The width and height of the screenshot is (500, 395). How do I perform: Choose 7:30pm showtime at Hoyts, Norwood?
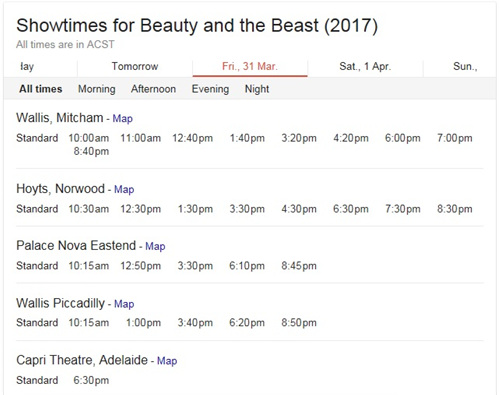pyautogui.click(x=403, y=209)
